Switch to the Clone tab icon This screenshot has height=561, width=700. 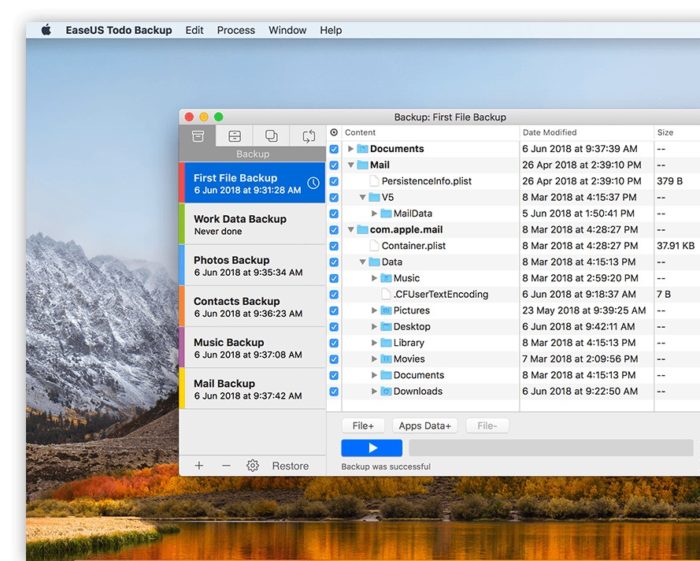271,136
